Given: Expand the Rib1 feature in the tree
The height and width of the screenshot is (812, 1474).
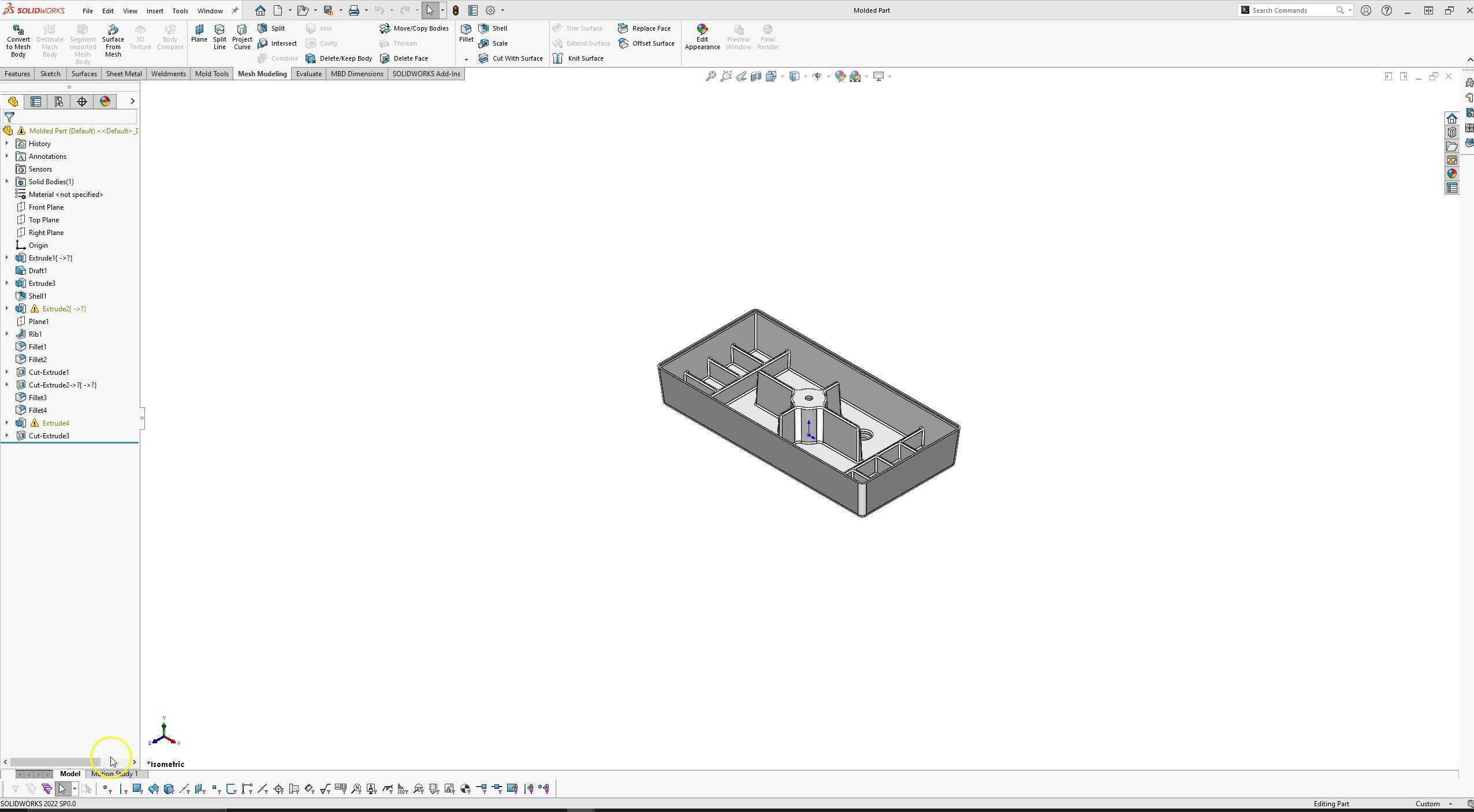Looking at the screenshot, I should 7,334.
